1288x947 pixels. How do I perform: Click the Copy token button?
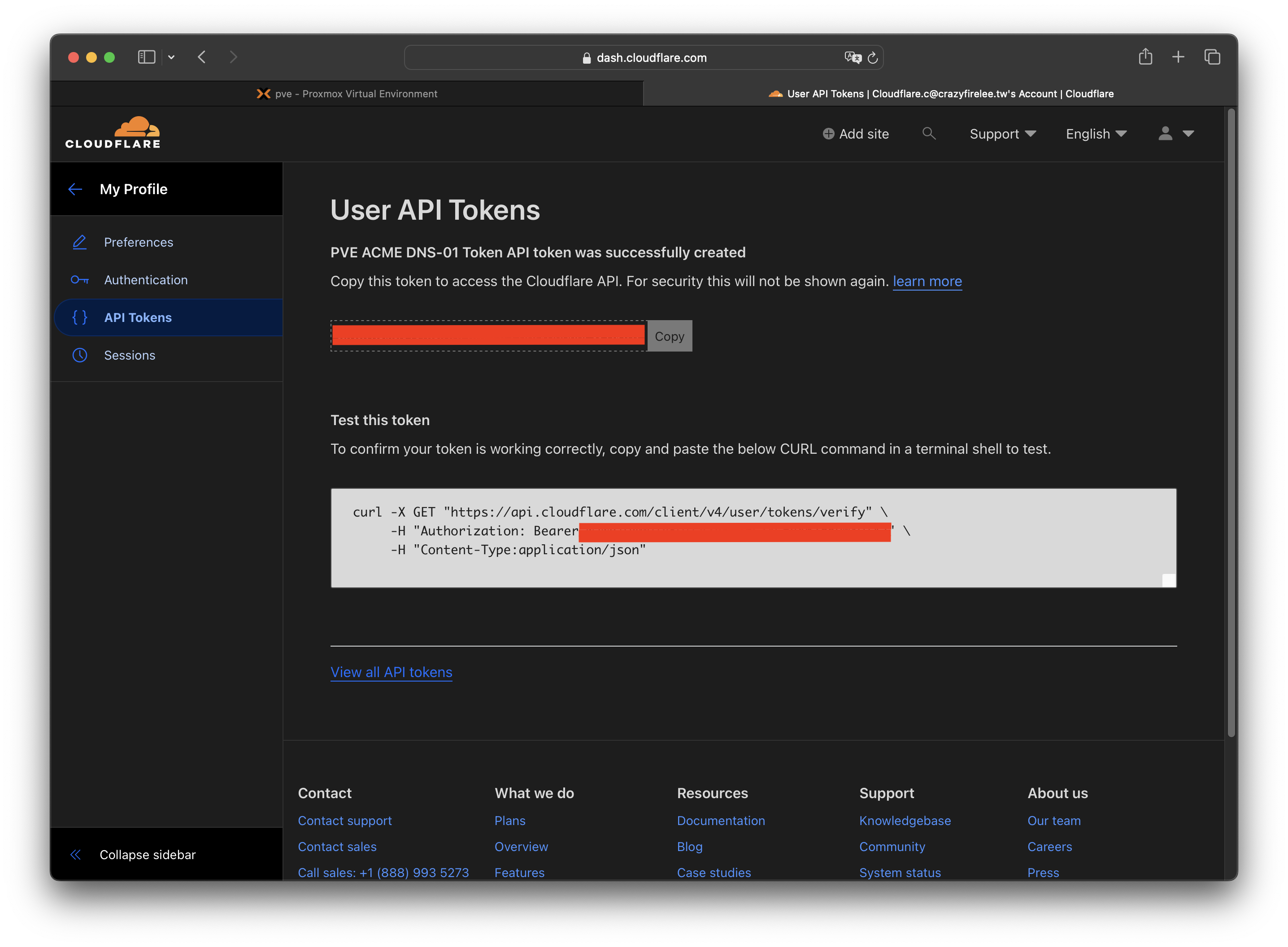tap(669, 336)
